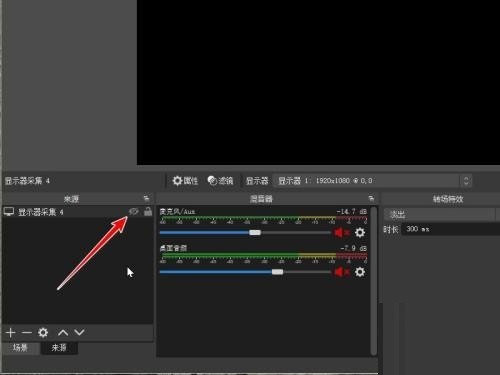Click the -7.9 dB level reading

tap(354, 248)
